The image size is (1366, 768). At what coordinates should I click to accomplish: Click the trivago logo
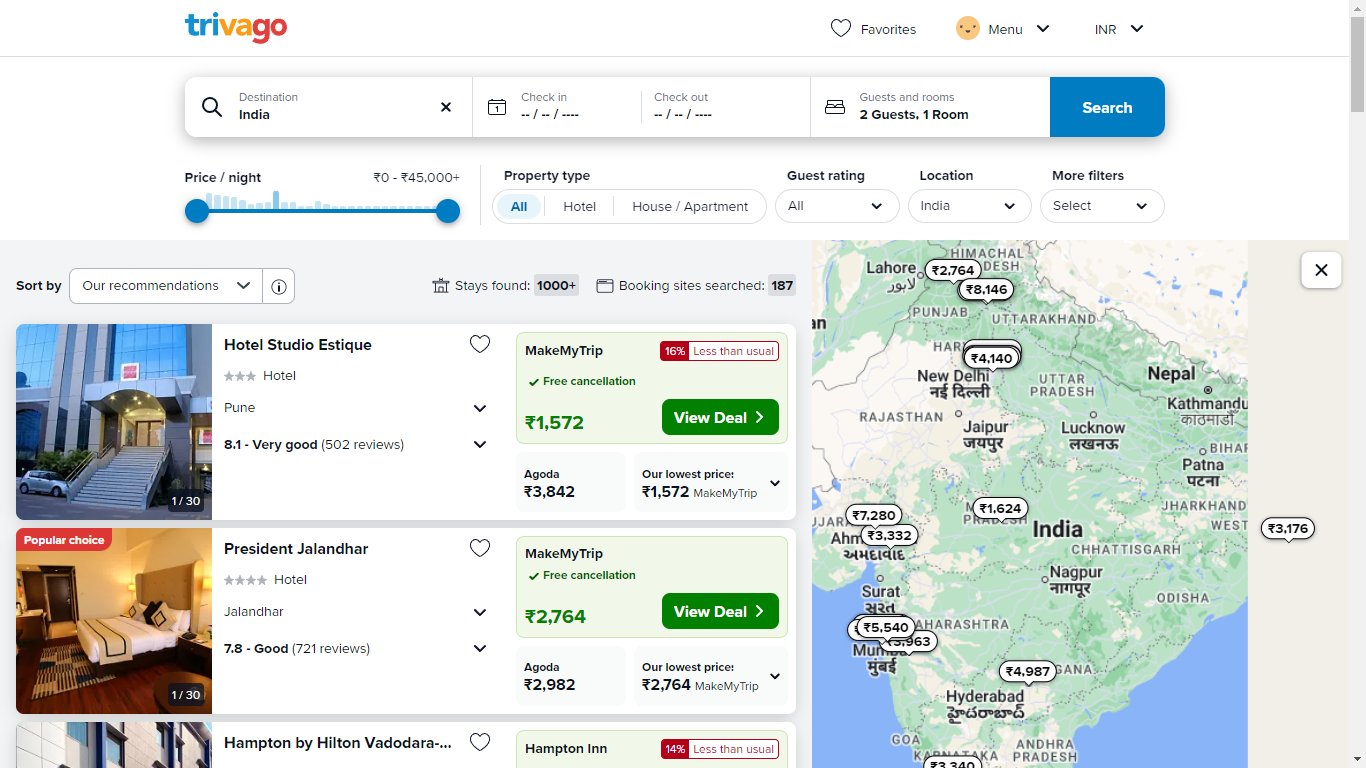[x=236, y=28]
